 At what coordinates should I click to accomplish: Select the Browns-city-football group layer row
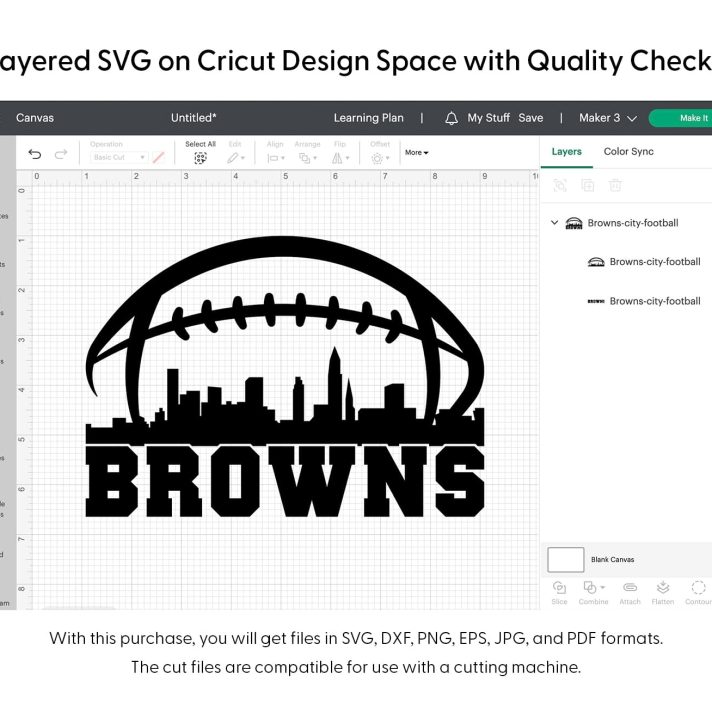[626, 223]
